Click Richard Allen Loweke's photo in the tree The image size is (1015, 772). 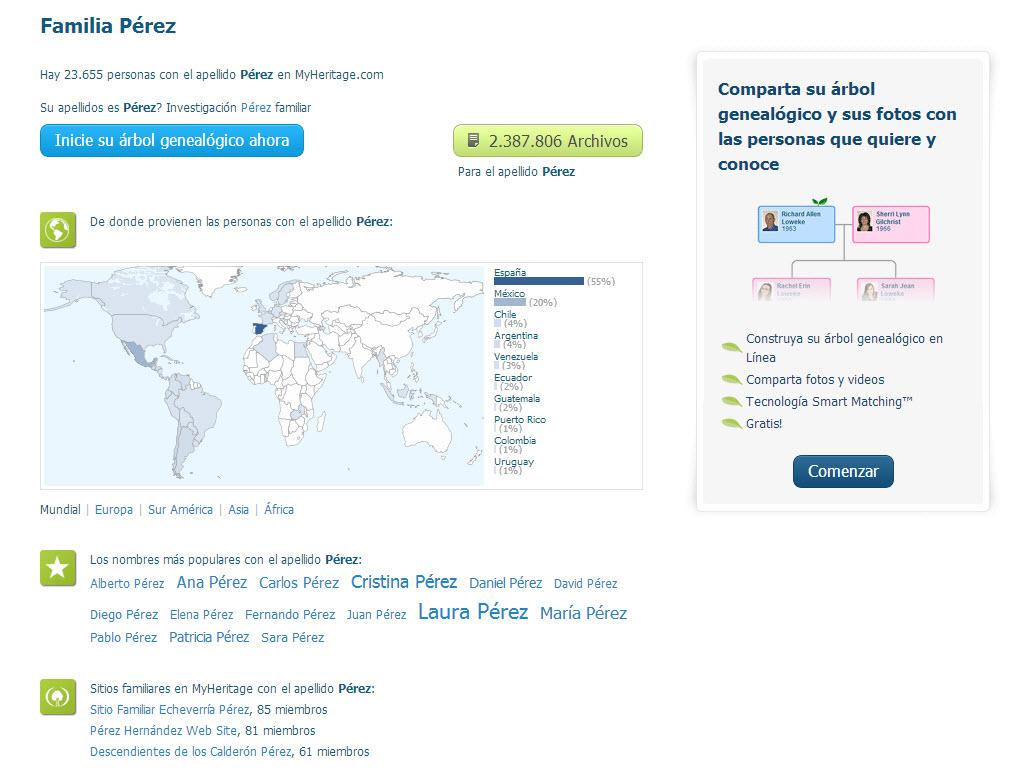pyautogui.click(x=769, y=222)
